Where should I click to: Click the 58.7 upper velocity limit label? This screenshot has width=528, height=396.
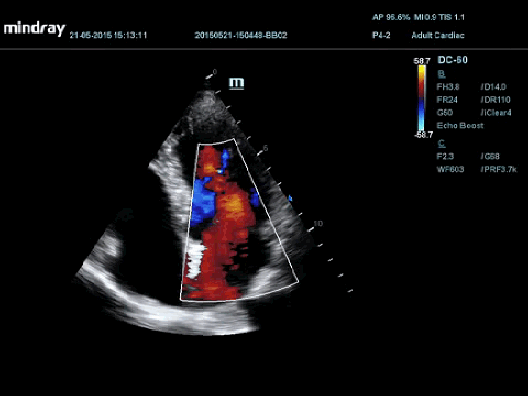422,61
